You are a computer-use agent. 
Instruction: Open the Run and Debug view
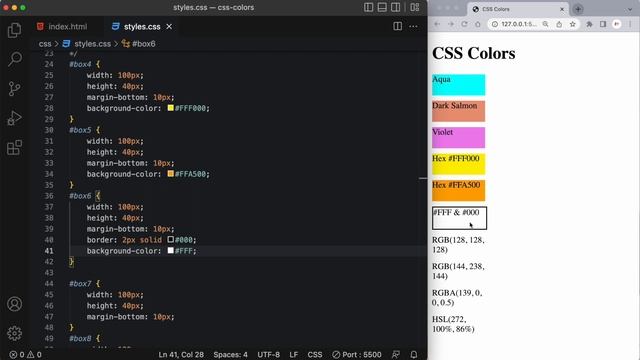click(14, 118)
